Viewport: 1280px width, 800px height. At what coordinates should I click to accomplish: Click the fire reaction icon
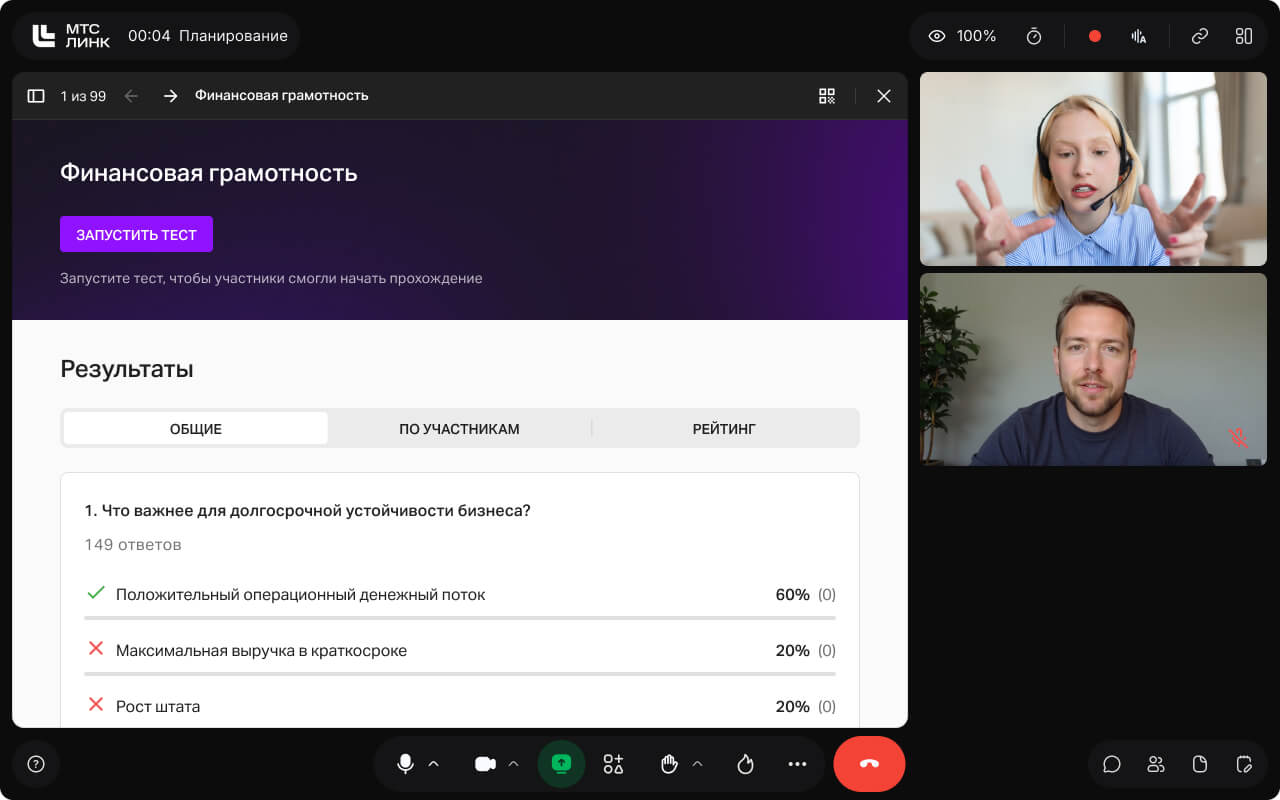click(x=745, y=764)
